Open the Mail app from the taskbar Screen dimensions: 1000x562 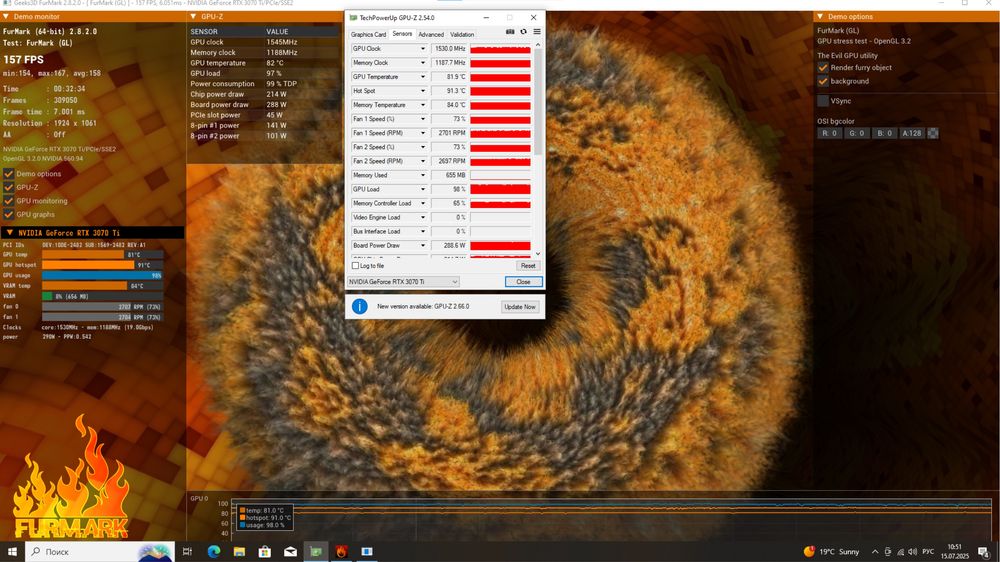pyautogui.click(x=290, y=552)
